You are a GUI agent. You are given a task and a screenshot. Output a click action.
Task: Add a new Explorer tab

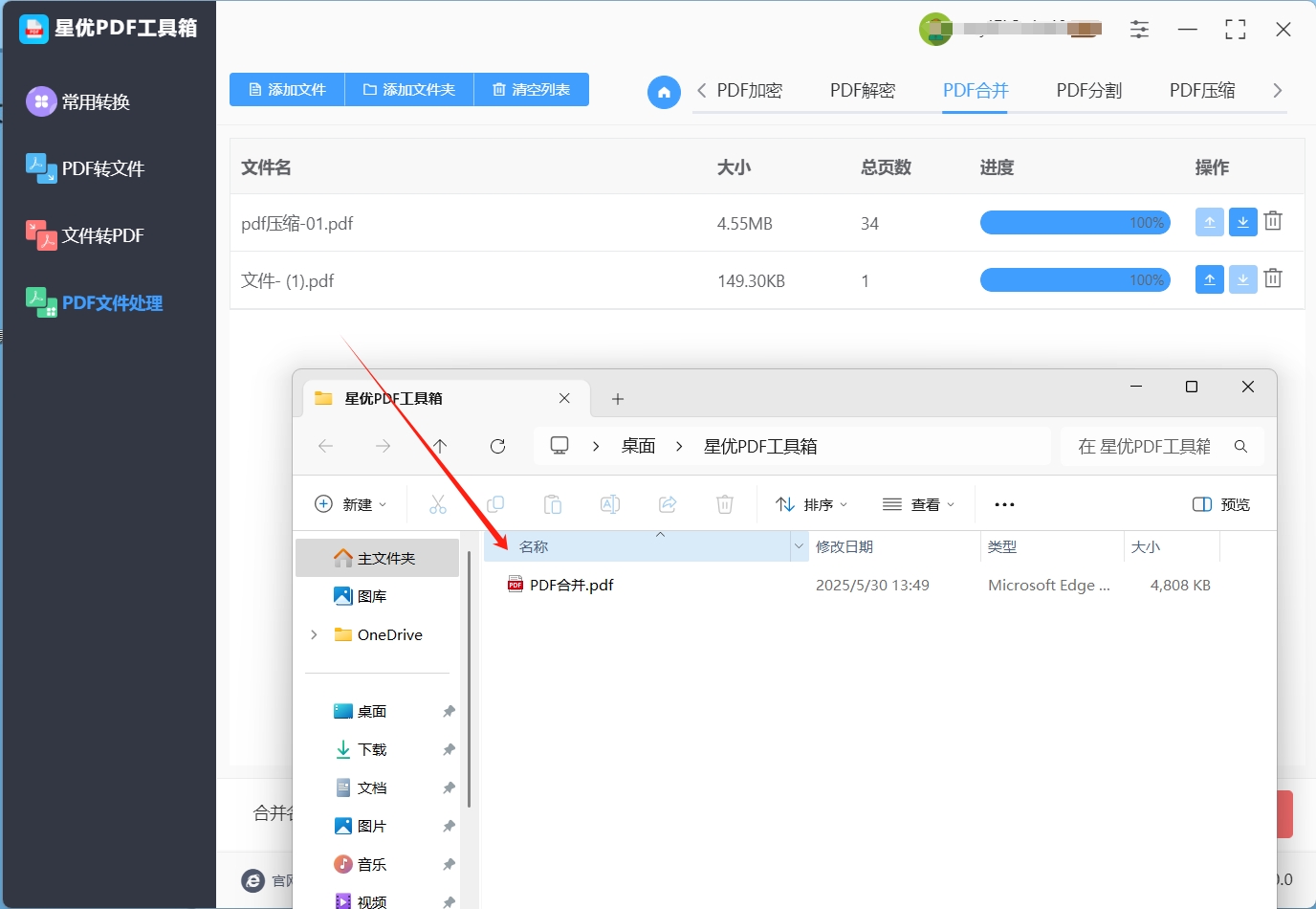point(618,399)
